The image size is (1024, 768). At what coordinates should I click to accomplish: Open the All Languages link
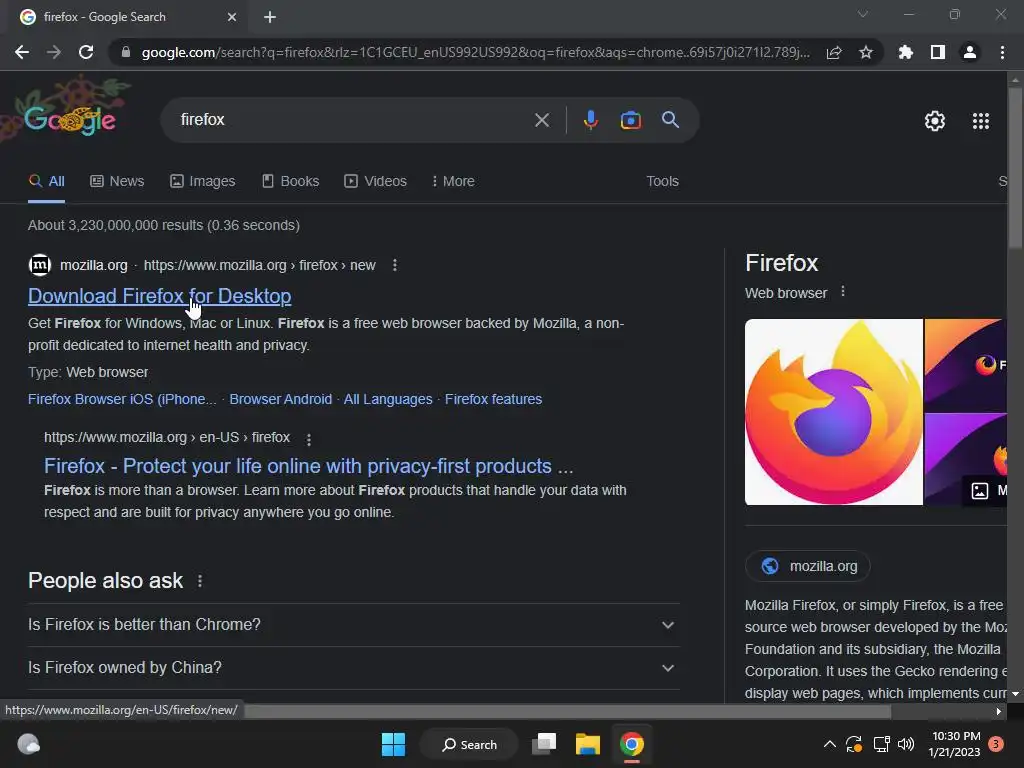point(388,399)
